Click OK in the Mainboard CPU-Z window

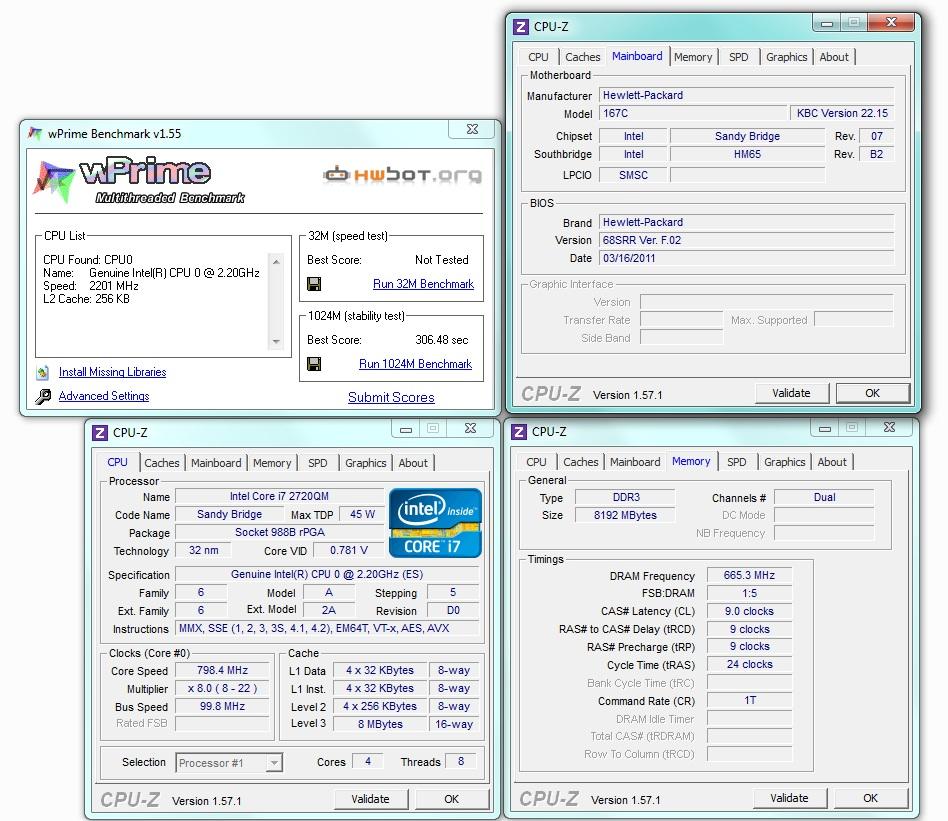coord(872,393)
